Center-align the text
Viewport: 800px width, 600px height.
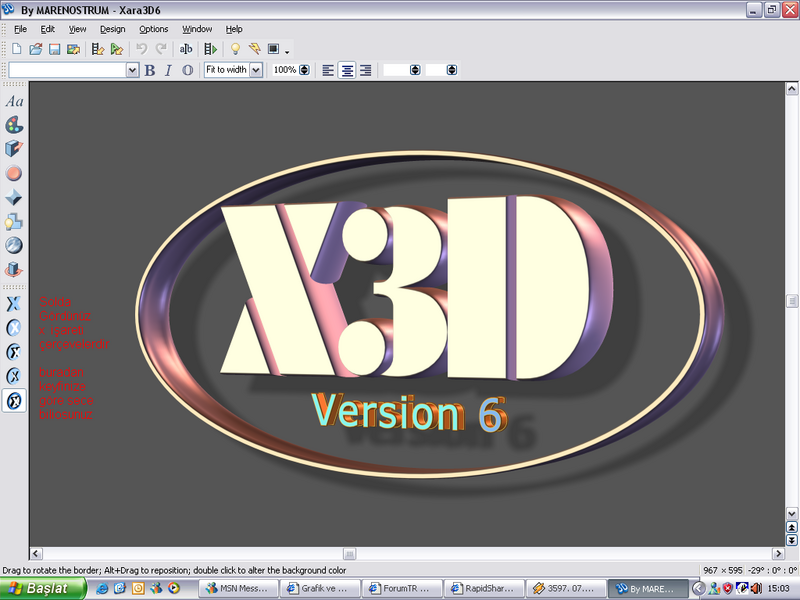click(x=347, y=70)
